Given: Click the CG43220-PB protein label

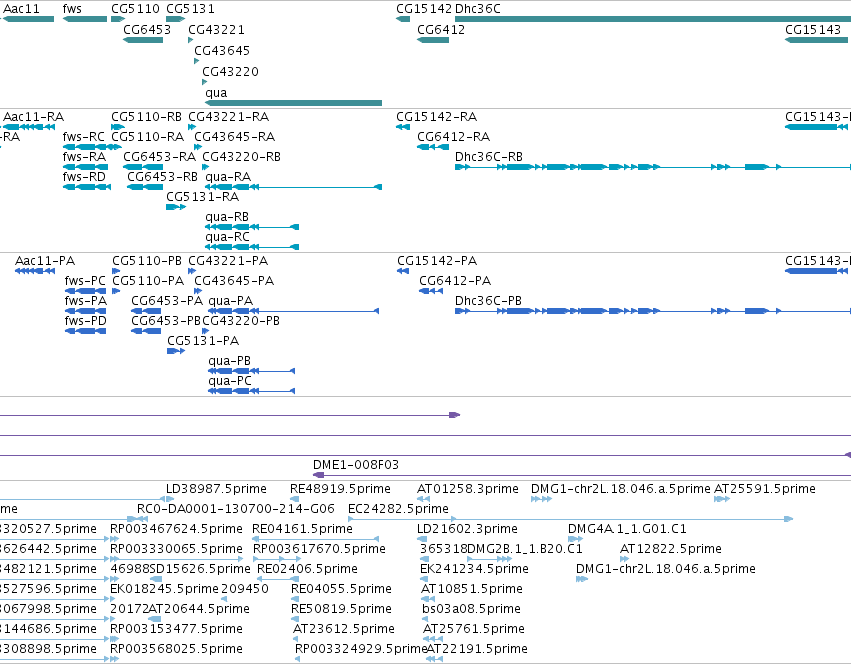Looking at the screenshot, I should (241, 321).
